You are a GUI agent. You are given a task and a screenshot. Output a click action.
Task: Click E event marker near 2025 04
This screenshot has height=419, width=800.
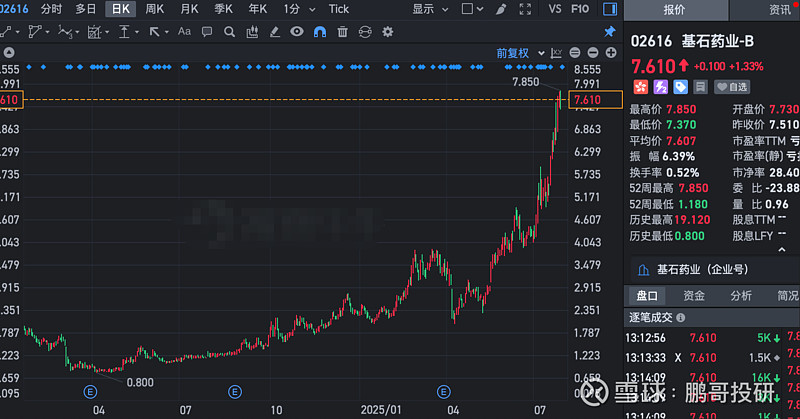pos(443,392)
